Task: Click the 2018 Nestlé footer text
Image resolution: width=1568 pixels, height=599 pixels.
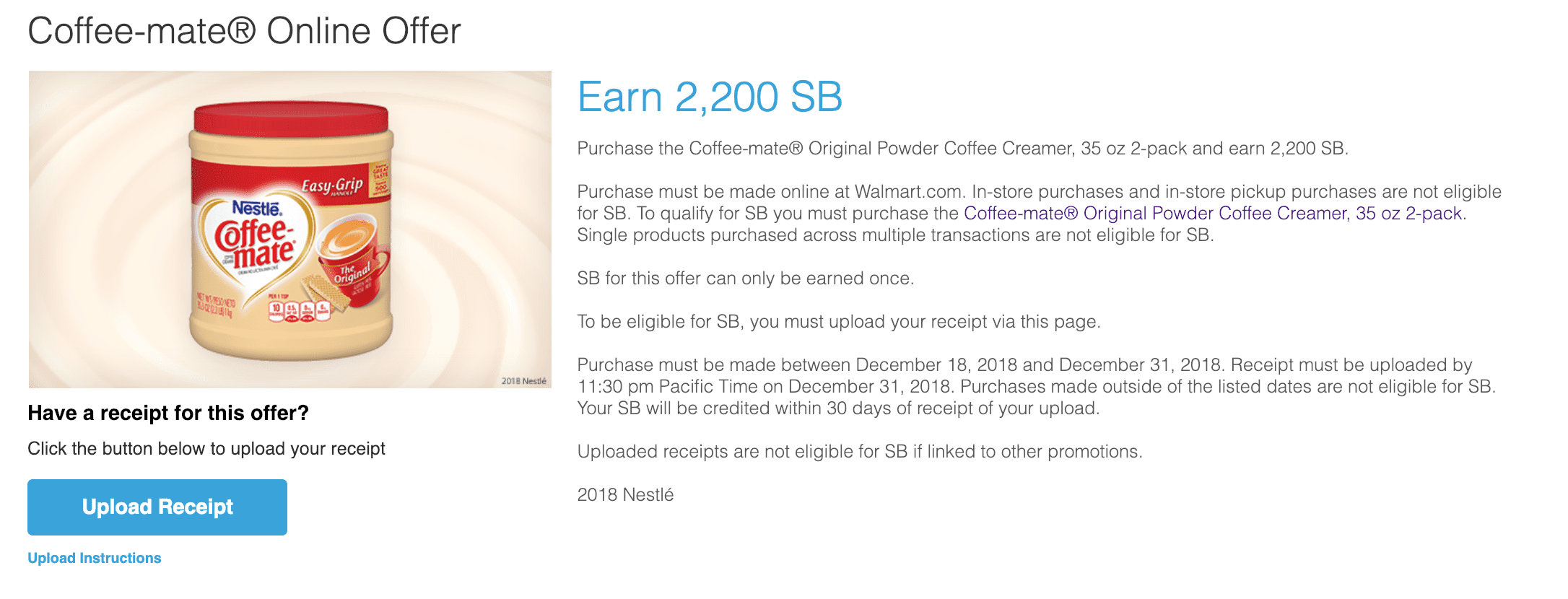Action: click(x=625, y=494)
